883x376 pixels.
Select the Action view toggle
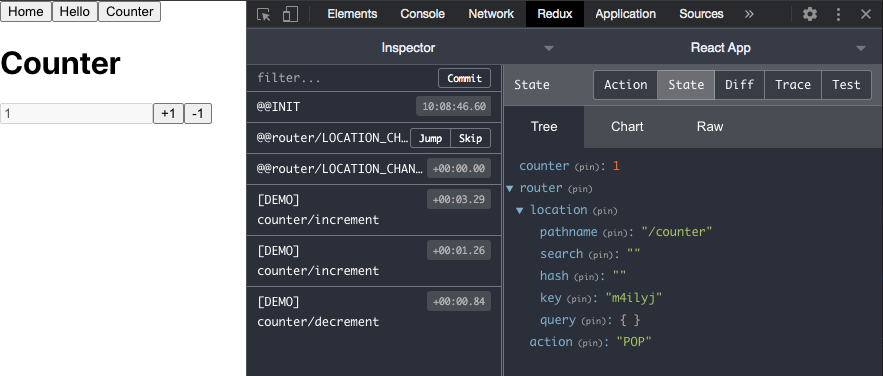626,85
